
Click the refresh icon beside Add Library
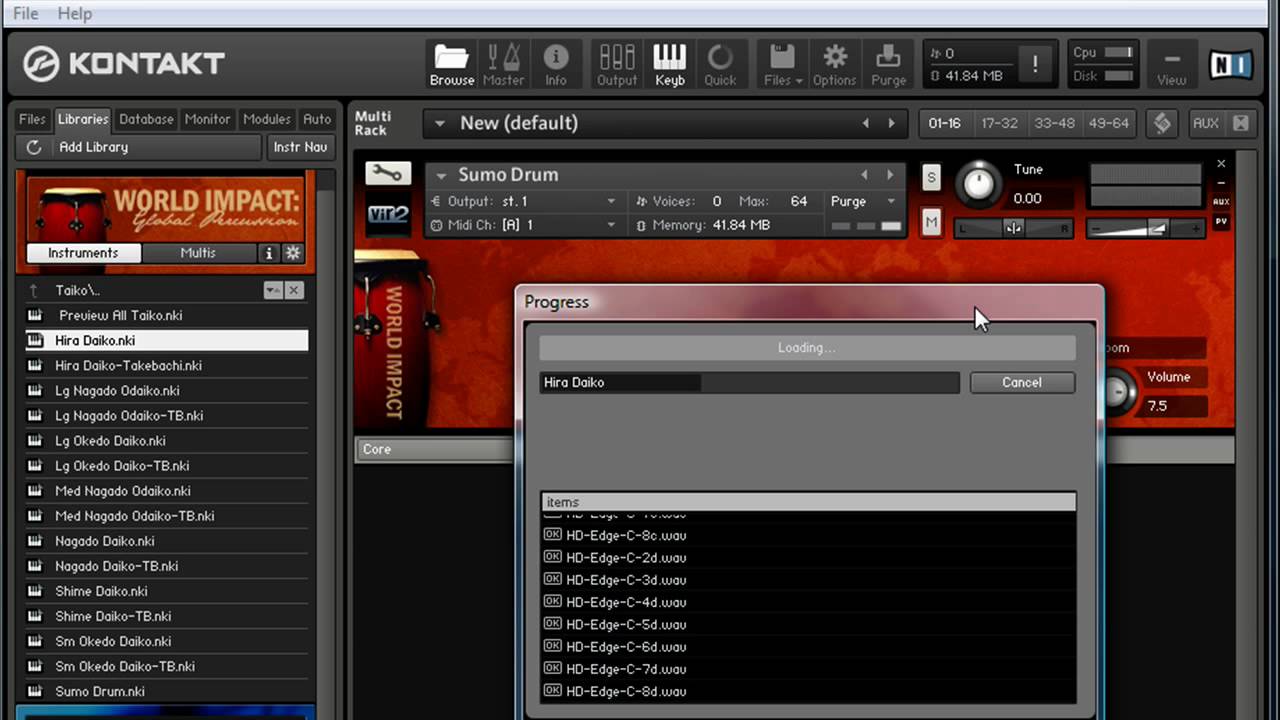tap(34, 147)
